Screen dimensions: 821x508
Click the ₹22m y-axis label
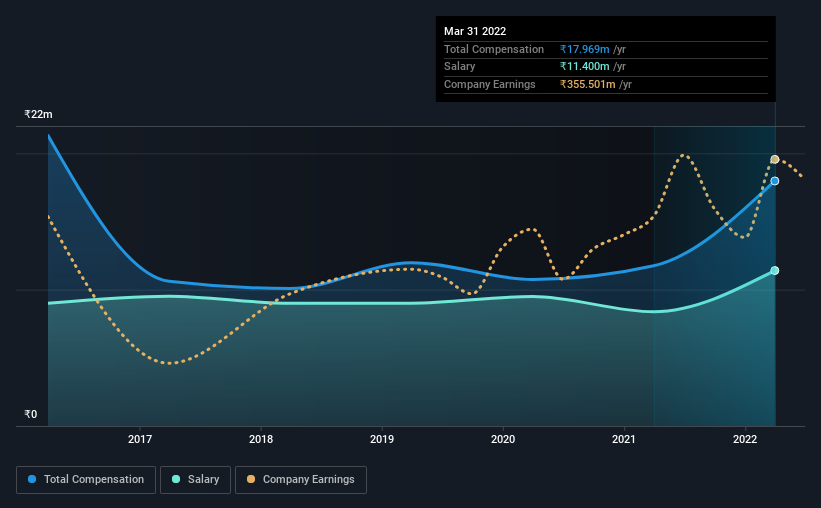pos(38,114)
